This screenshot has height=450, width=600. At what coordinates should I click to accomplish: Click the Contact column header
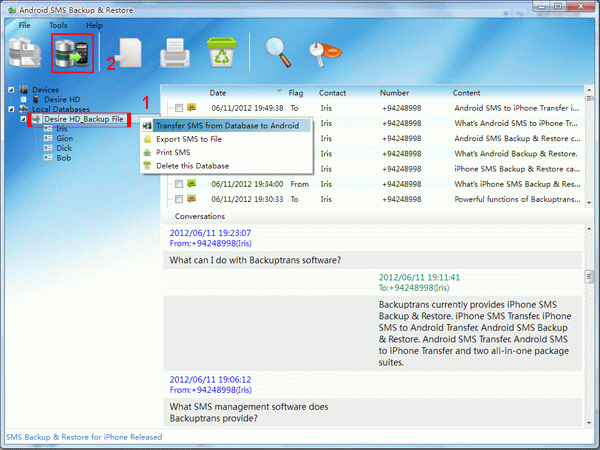tap(332, 93)
